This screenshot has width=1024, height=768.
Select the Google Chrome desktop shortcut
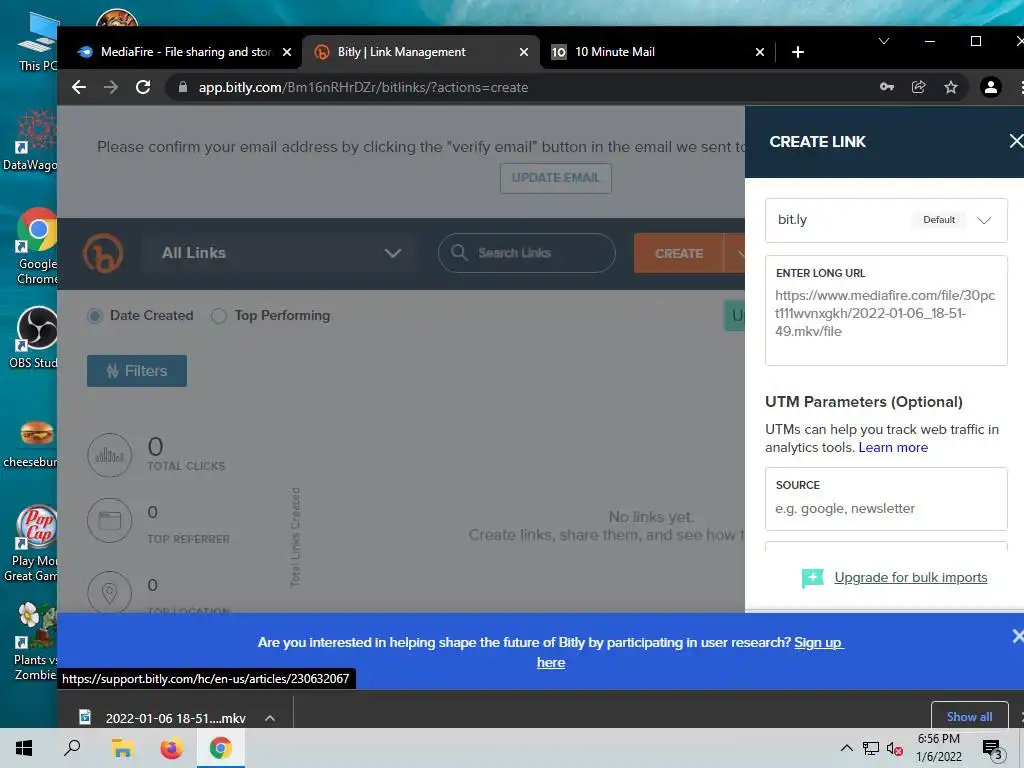coord(35,246)
